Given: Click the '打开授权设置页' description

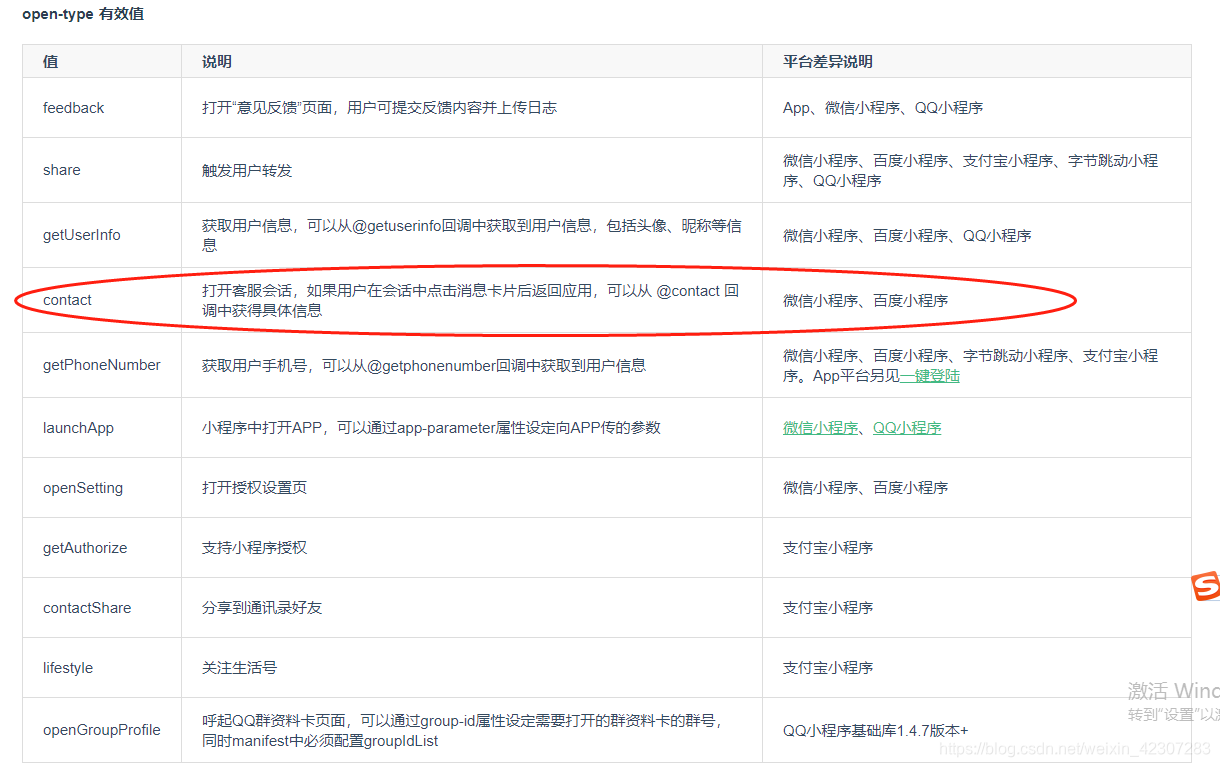Looking at the screenshot, I should [x=254, y=488].
